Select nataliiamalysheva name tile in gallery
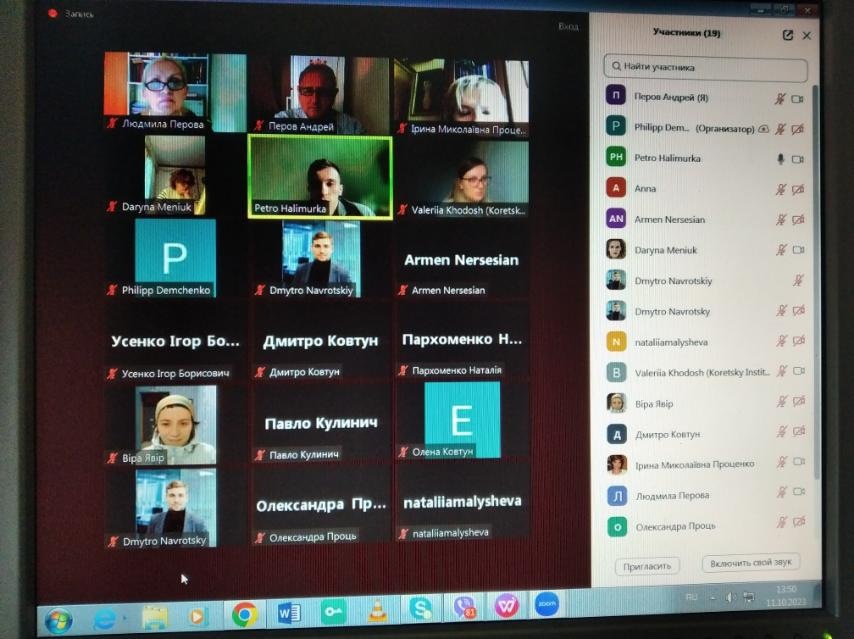Viewport: 854px width, 639px height. 462,502
